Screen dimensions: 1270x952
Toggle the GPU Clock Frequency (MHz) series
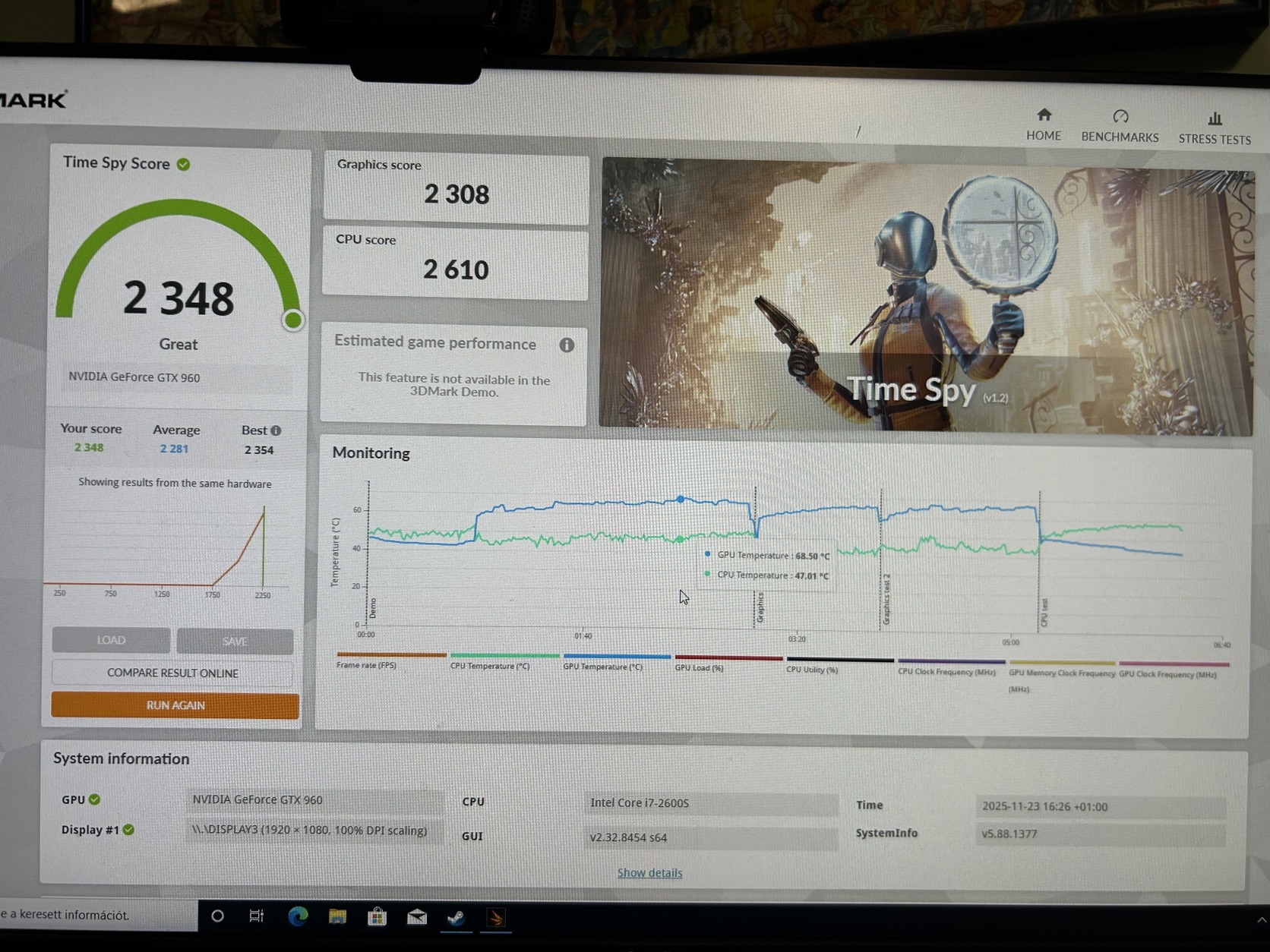1174,670
